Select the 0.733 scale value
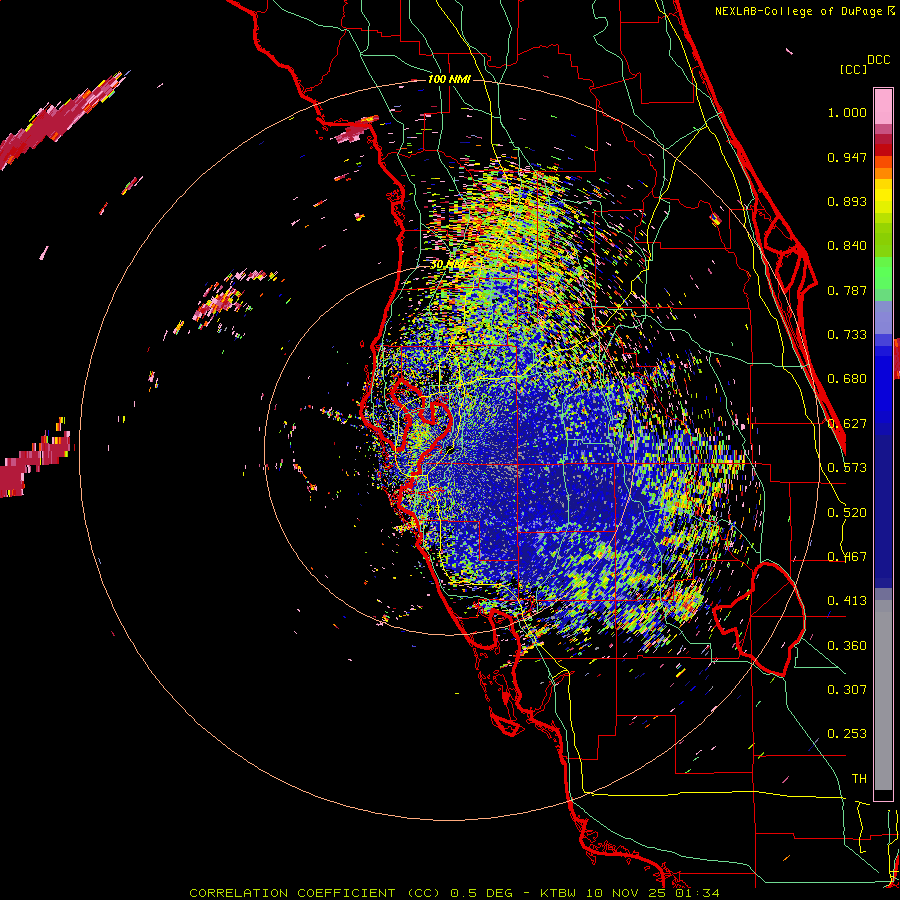Screen dimensions: 900x900 (x=847, y=335)
